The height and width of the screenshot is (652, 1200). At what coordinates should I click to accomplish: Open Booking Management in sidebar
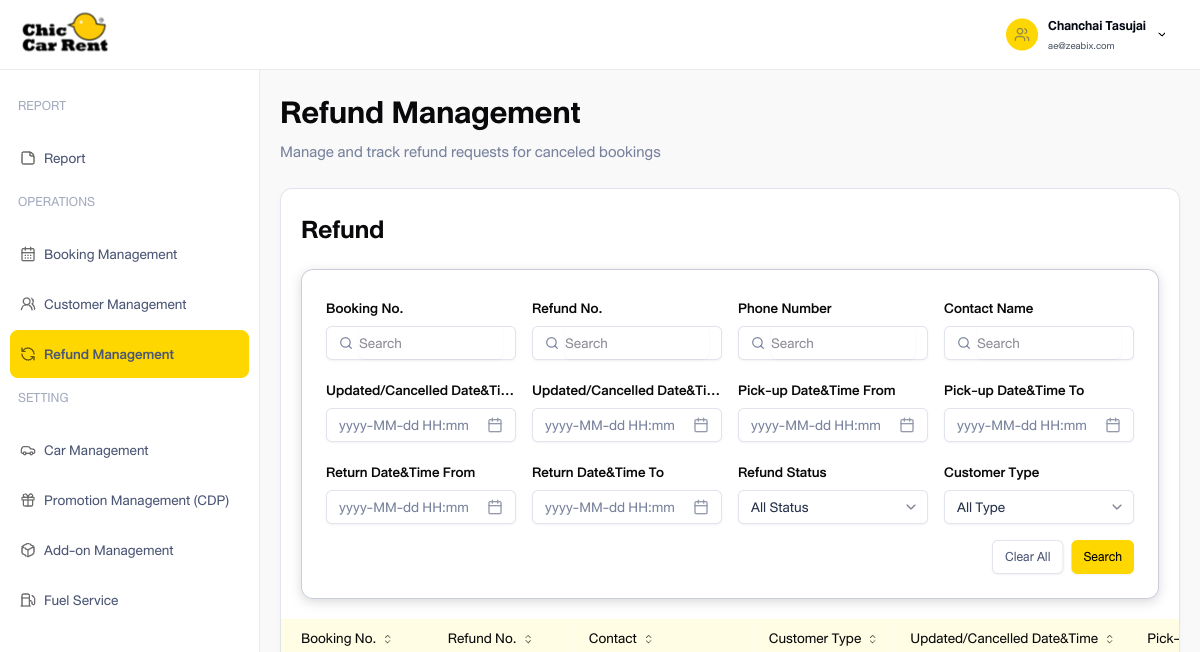coord(129,254)
